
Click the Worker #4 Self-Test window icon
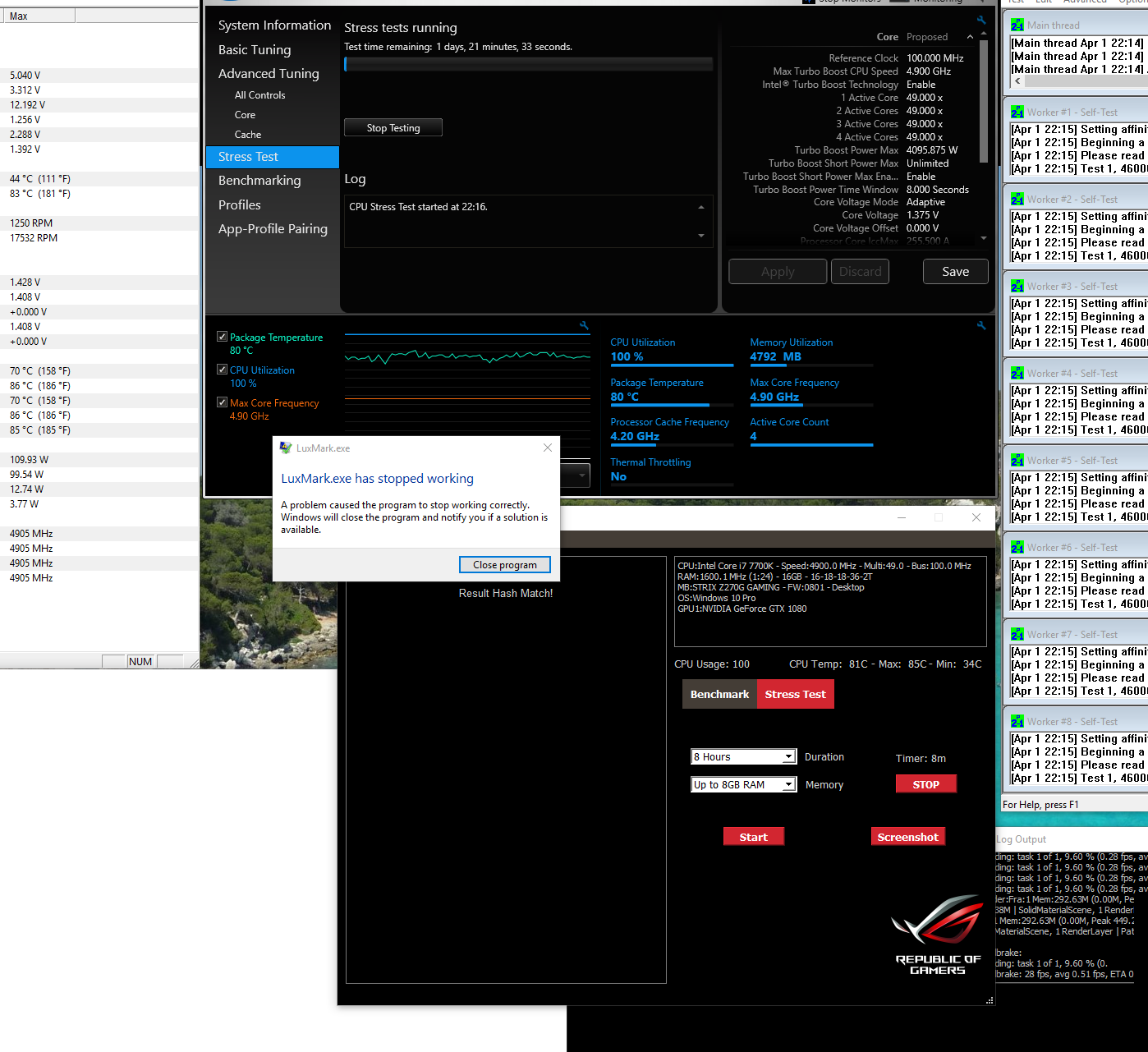point(1017,374)
